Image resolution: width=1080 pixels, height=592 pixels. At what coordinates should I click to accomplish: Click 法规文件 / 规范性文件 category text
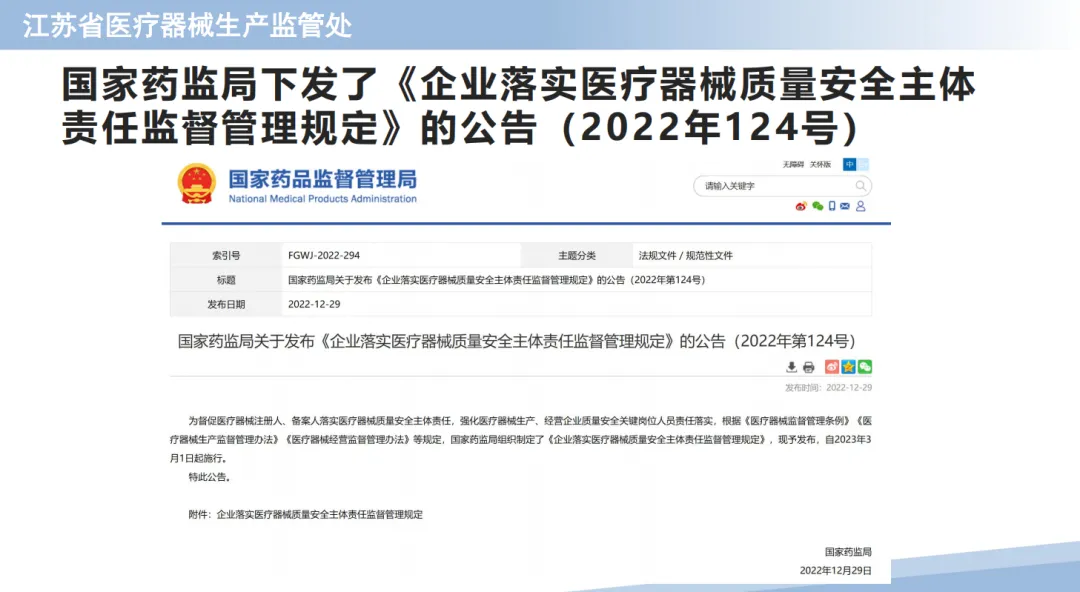[685, 256]
